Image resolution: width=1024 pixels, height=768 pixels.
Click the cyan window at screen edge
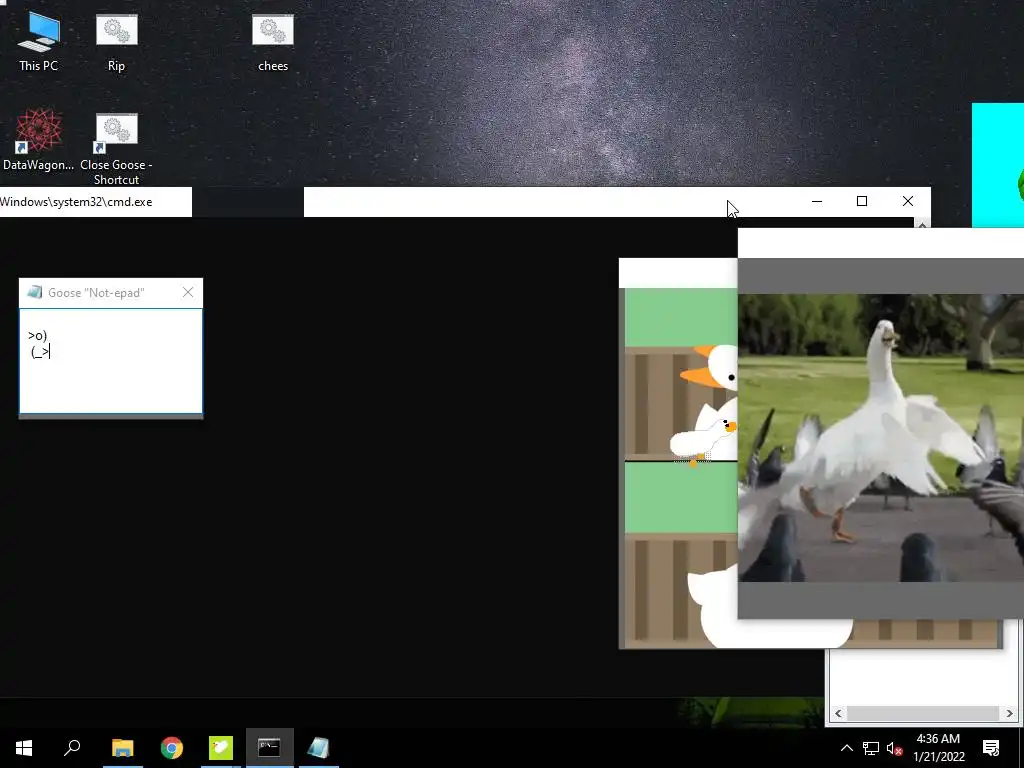point(998,165)
